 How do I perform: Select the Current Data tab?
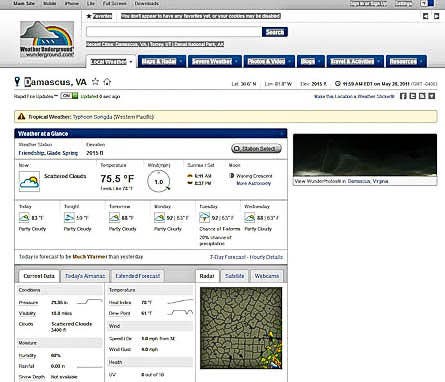pyautogui.click(x=39, y=276)
